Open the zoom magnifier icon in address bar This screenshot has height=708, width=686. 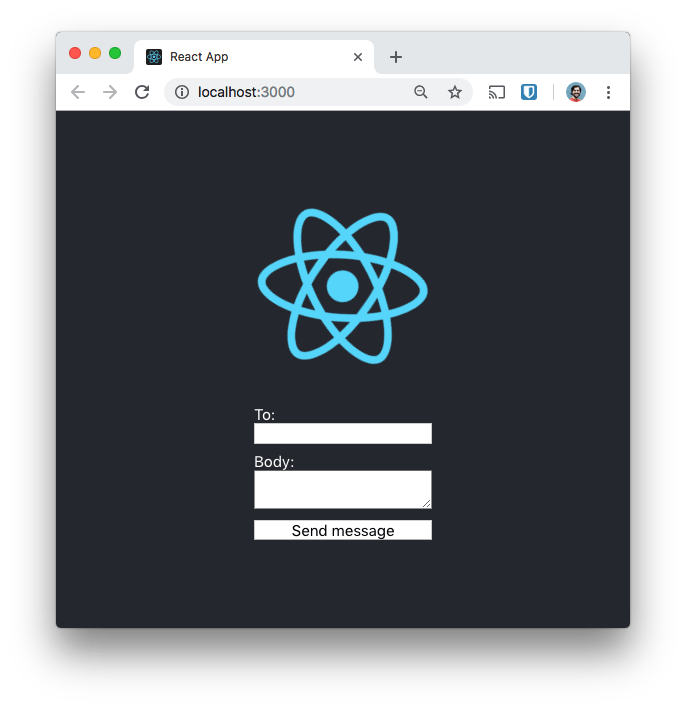tap(420, 92)
